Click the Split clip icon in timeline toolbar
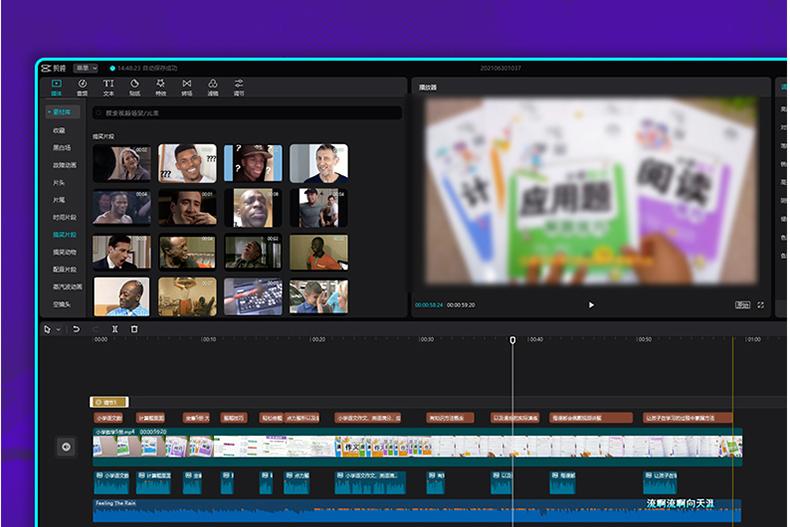 pyautogui.click(x=115, y=329)
